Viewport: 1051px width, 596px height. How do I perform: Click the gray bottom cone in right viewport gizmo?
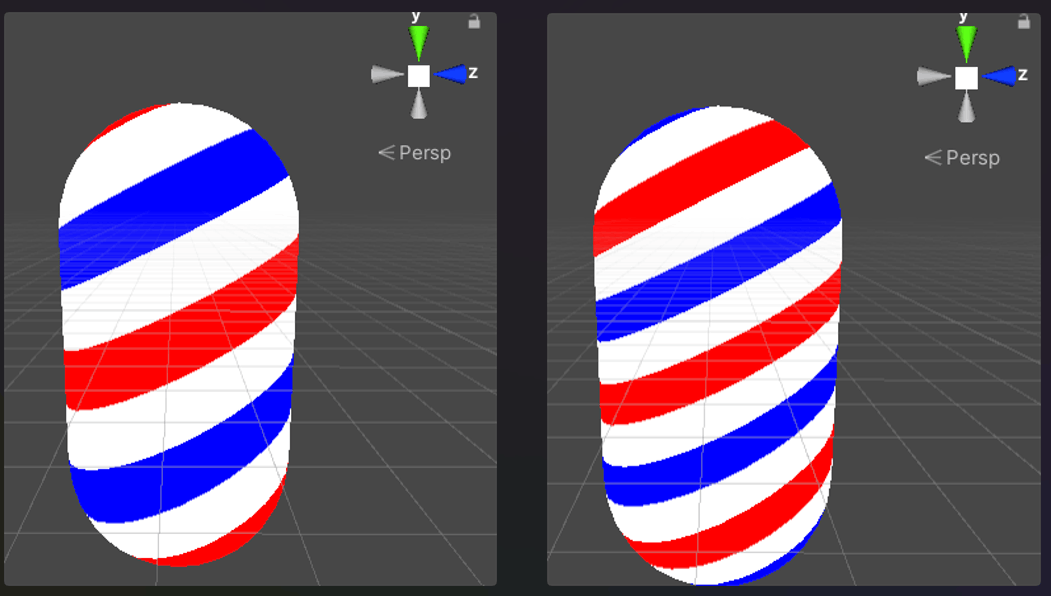[x=967, y=107]
